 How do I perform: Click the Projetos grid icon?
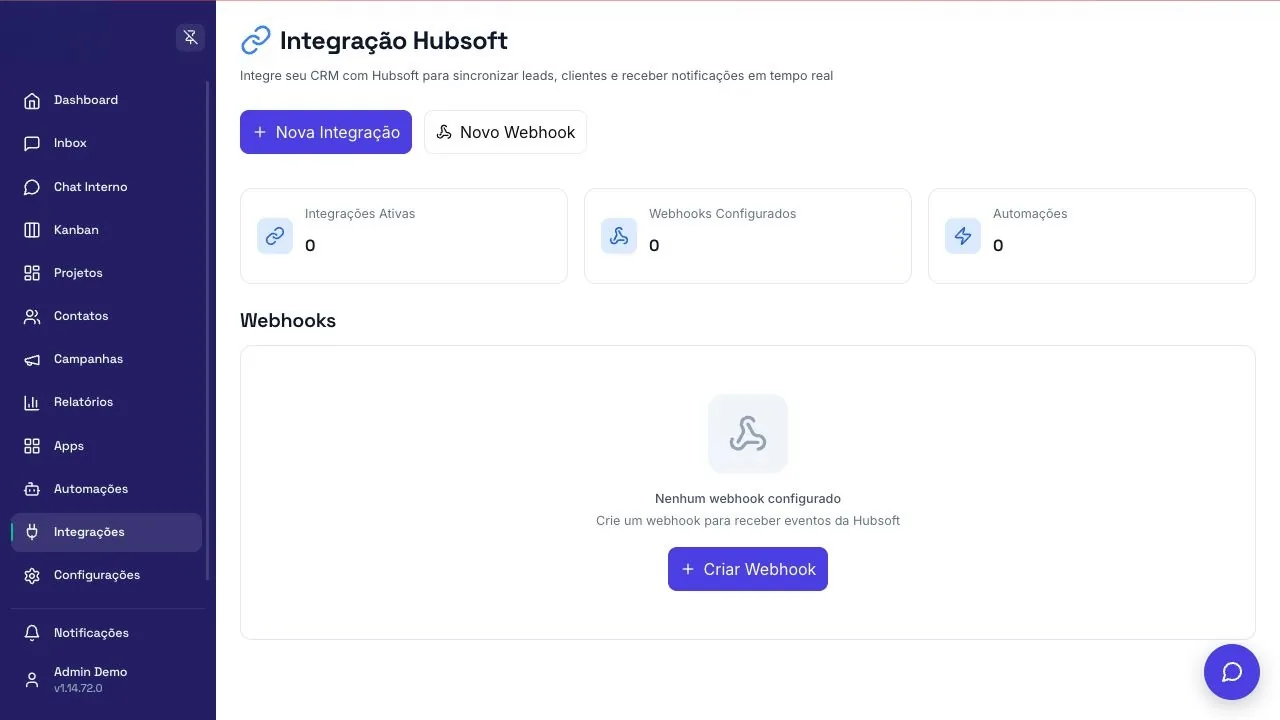tap(32, 273)
